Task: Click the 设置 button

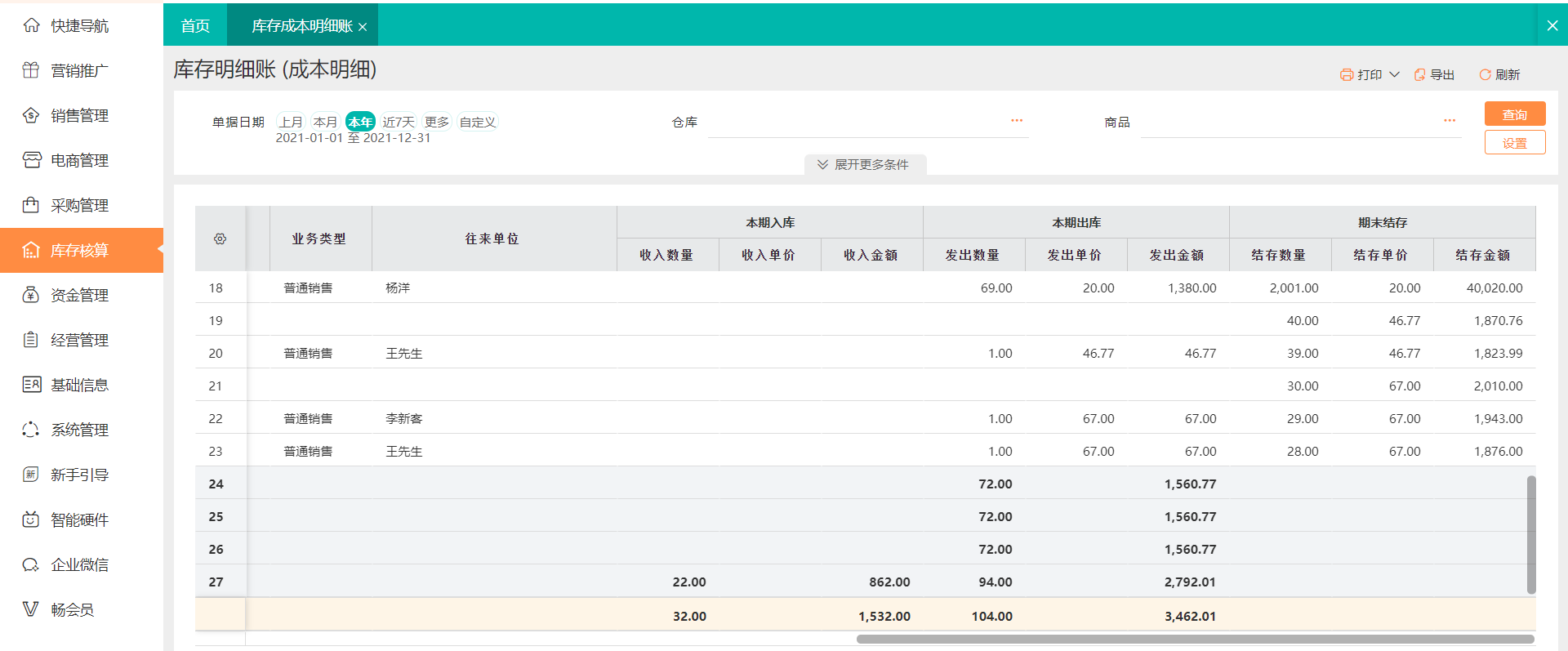Action: pyautogui.click(x=1514, y=143)
